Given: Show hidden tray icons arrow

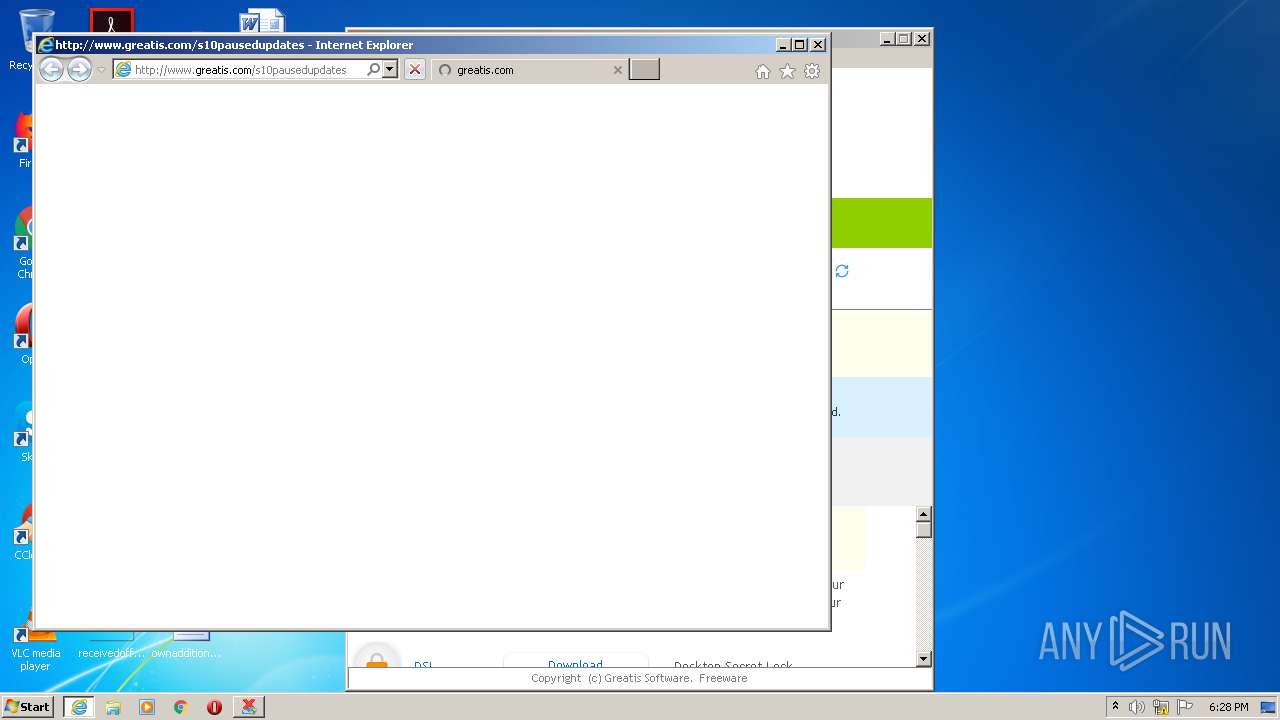Looking at the screenshot, I should point(1115,706).
